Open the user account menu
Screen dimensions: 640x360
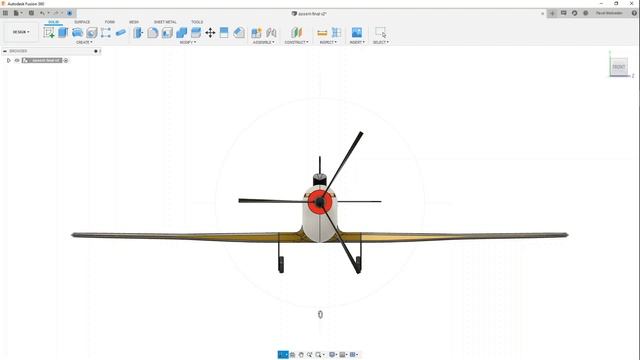(609, 13)
